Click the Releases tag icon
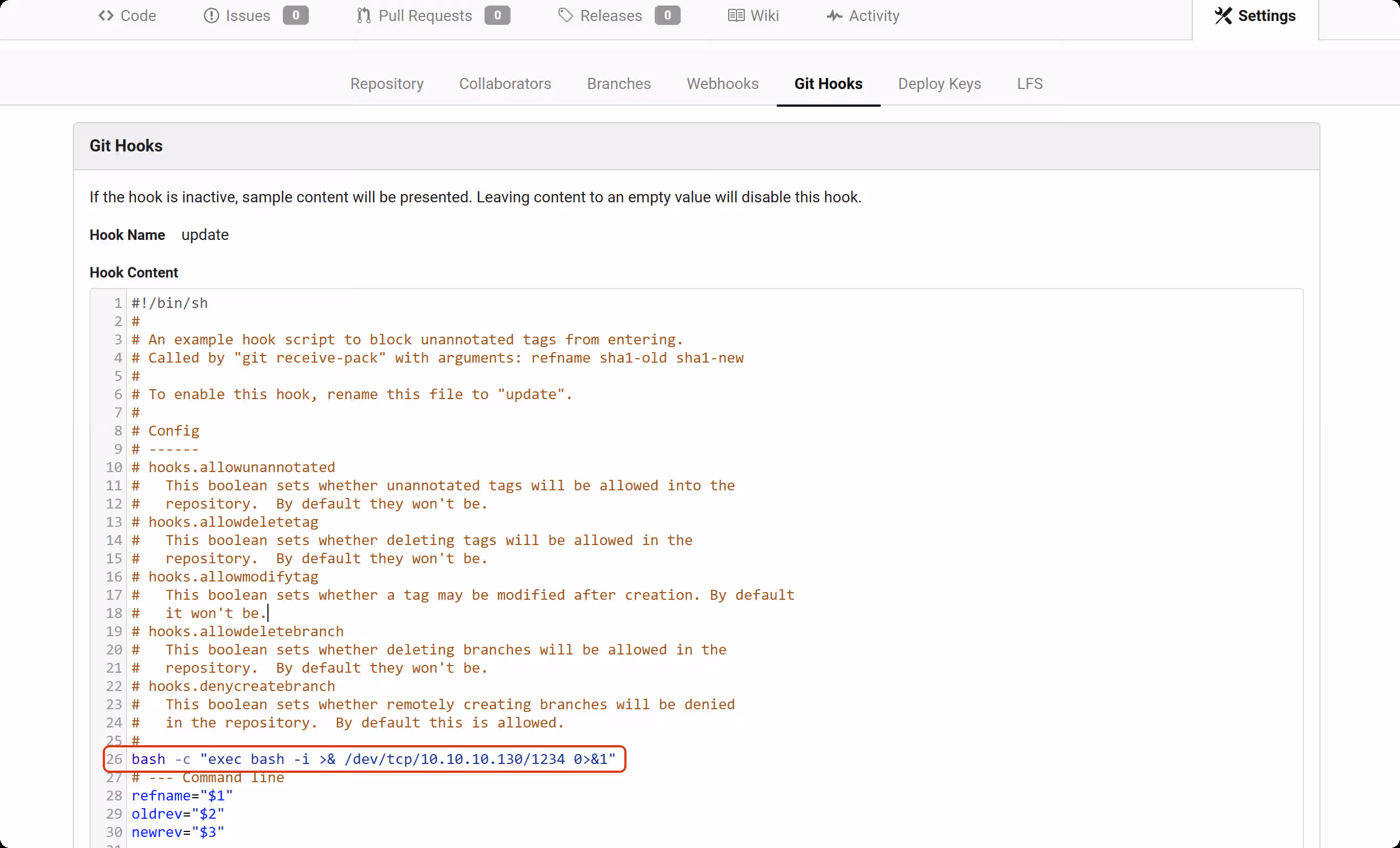Screen dimensions: 1400x848 (565, 15)
